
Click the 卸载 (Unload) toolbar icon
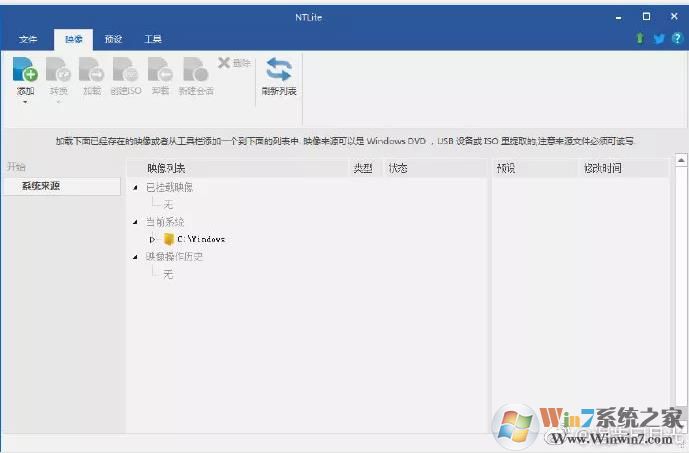click(x=160, y=69)
